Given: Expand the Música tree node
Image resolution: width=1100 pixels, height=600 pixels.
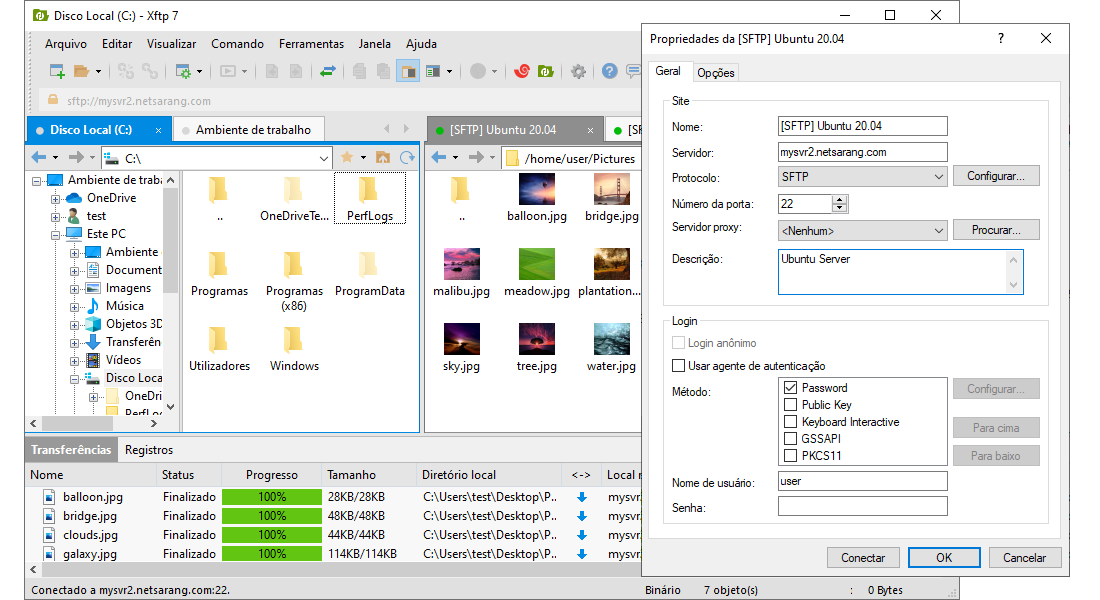Looking at the screenshot, I should tap(74, 307).
